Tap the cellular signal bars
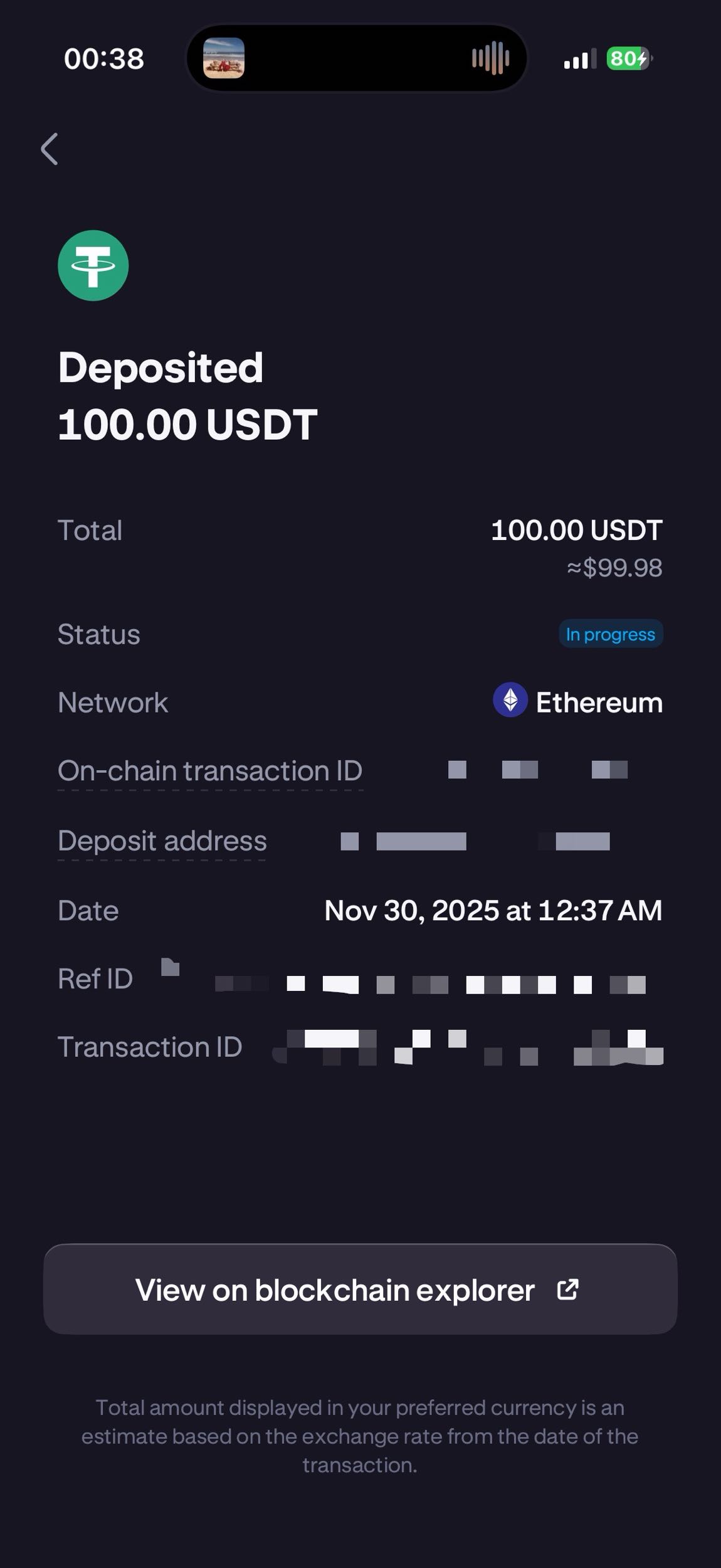Screen dimensions: 721x1568 pos(579,60)
